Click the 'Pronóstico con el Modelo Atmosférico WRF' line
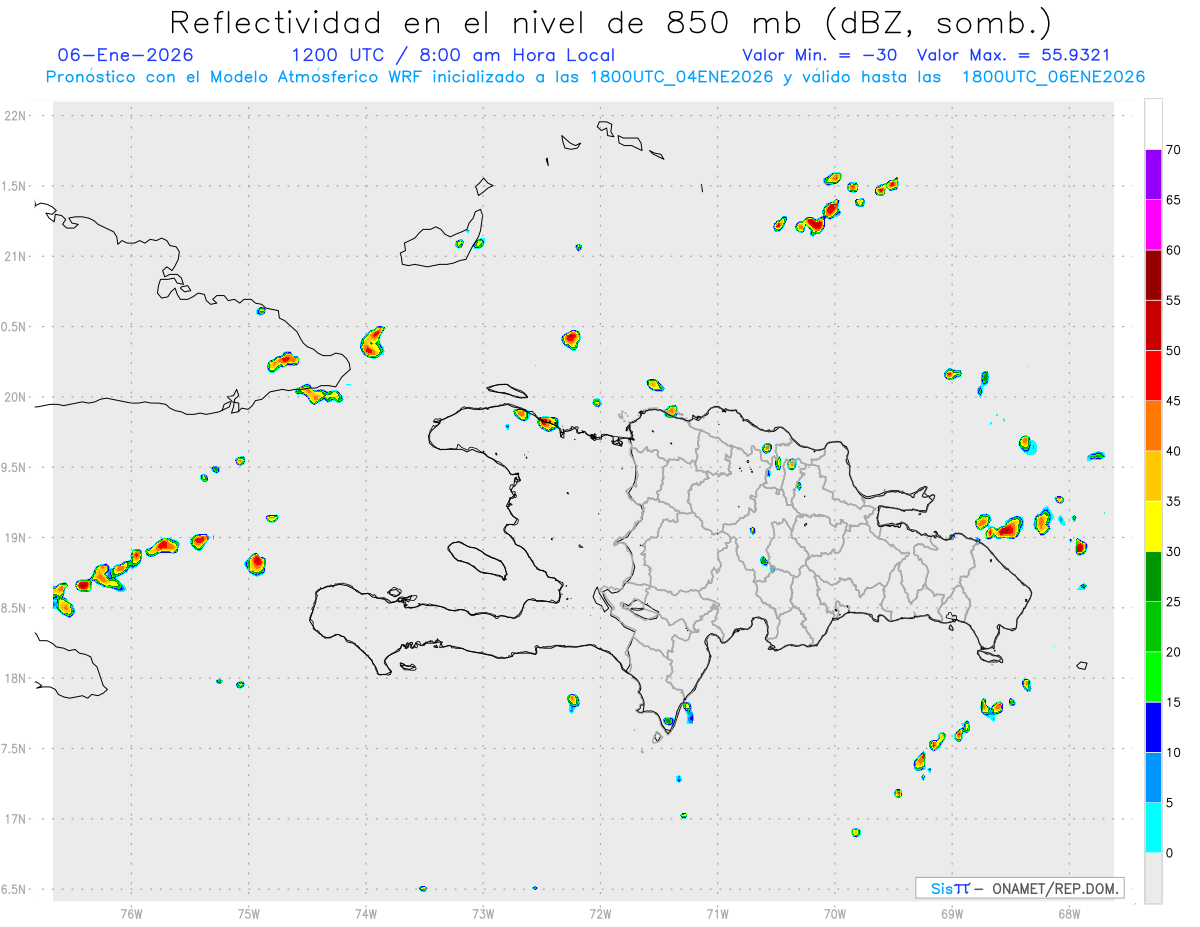This screenshot has height=927, width=1200. (595, 77)
